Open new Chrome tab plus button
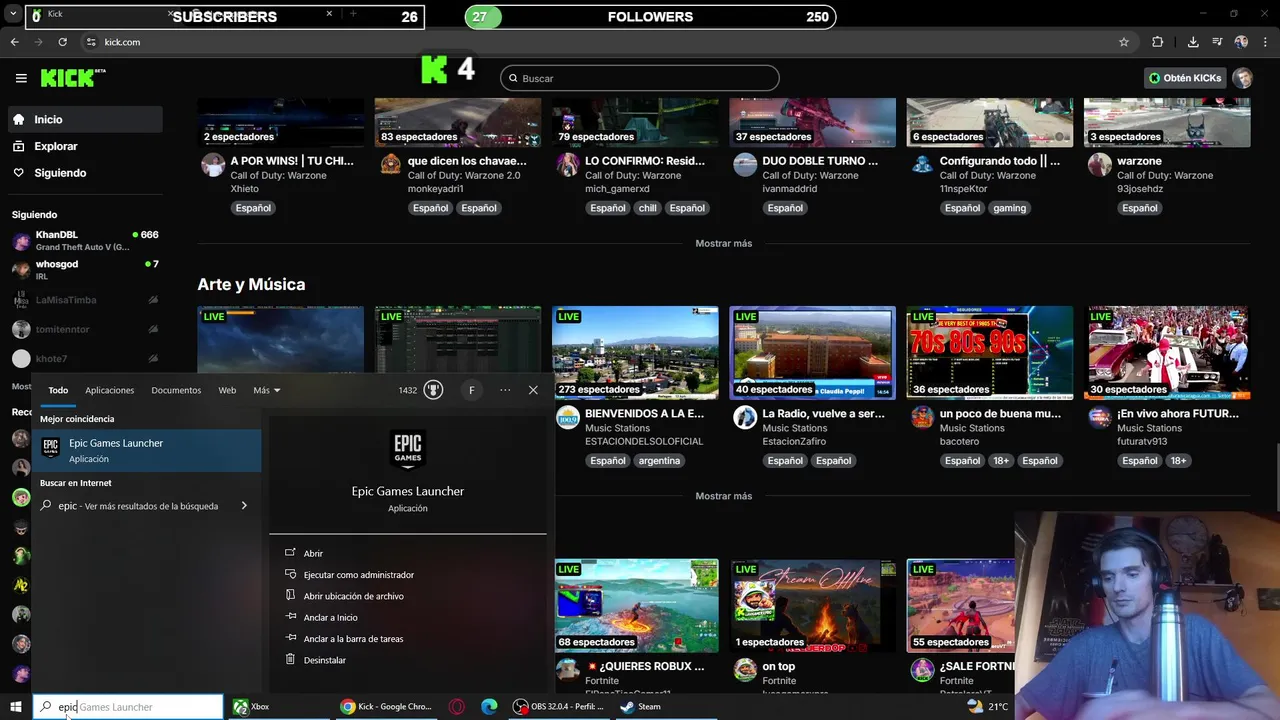 [x=353, y=14]
